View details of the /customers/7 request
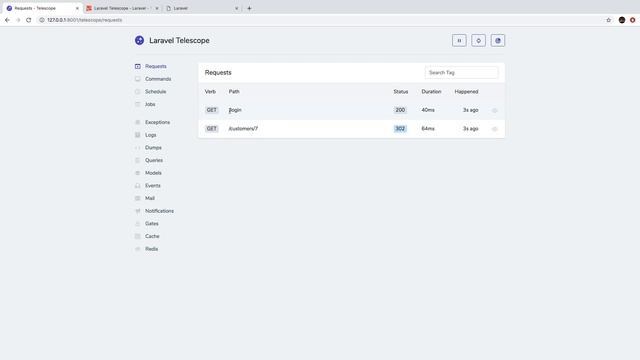 495,129
